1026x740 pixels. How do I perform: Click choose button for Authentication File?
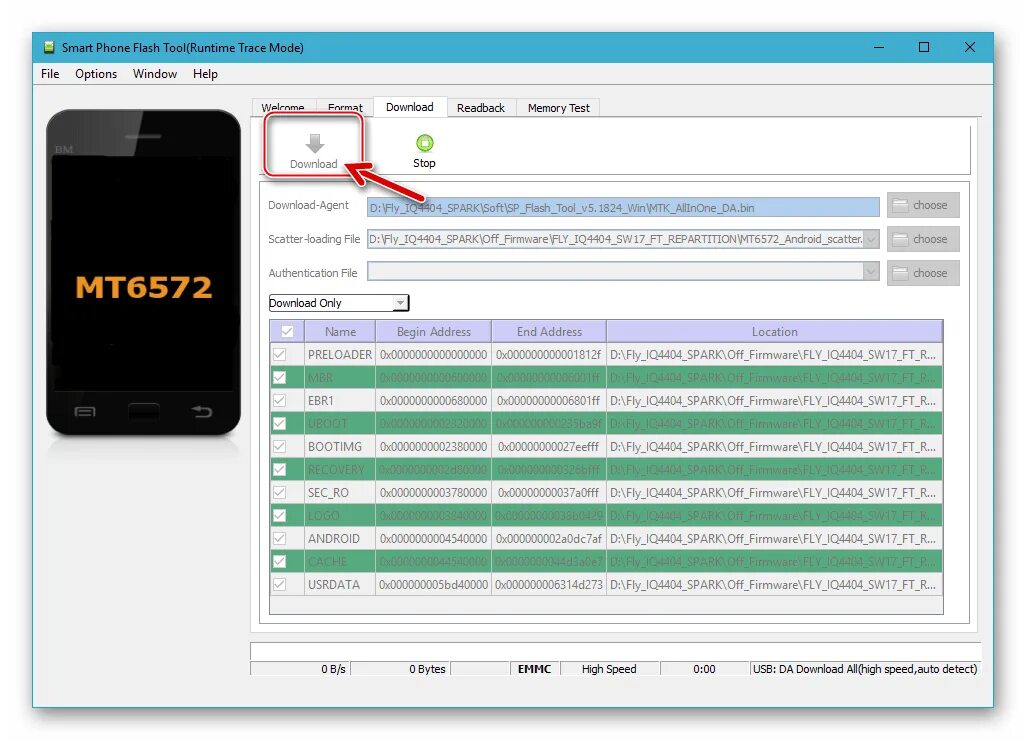[923, 273]
